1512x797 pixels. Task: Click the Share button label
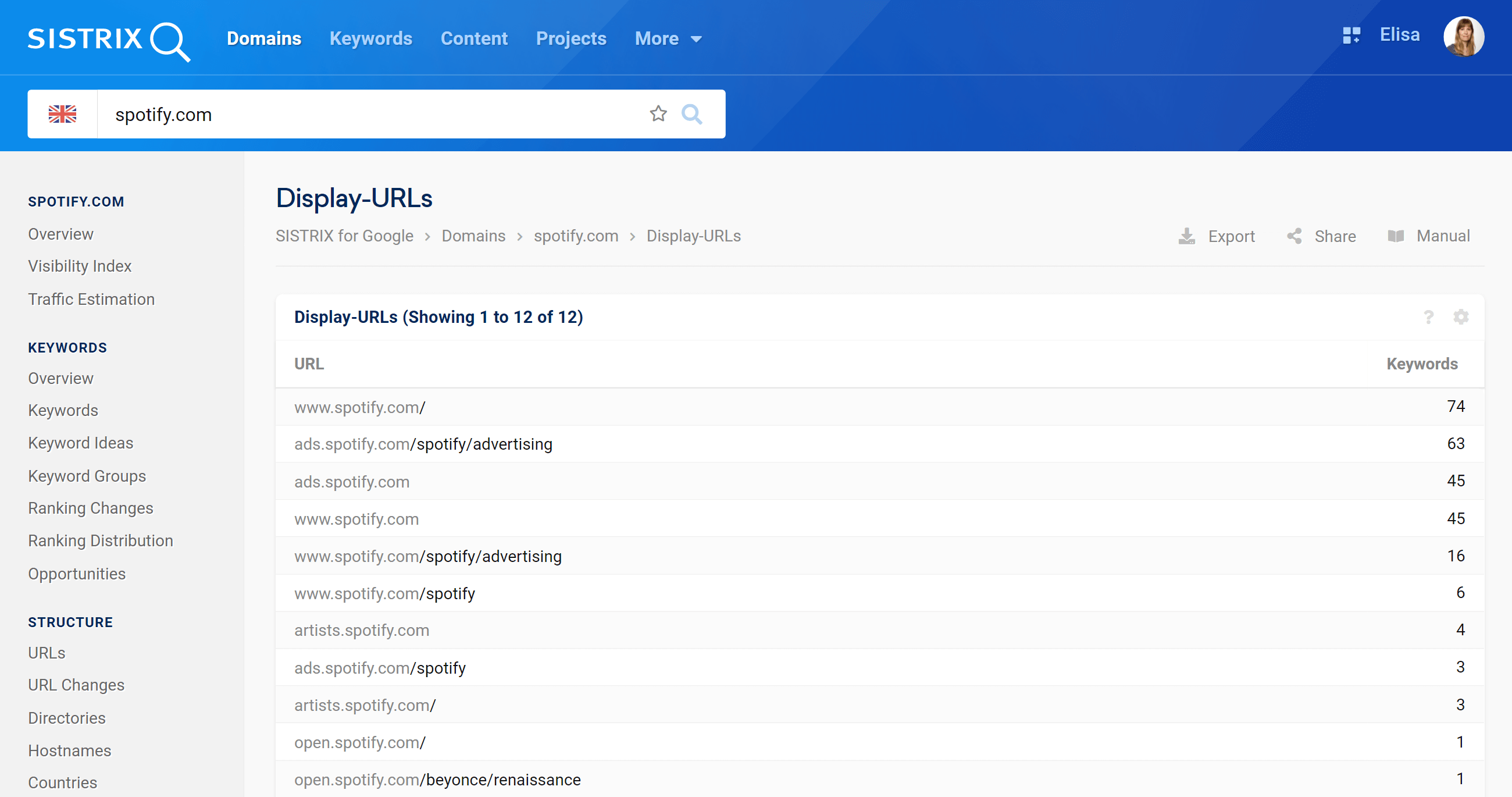pos(1335,236)
